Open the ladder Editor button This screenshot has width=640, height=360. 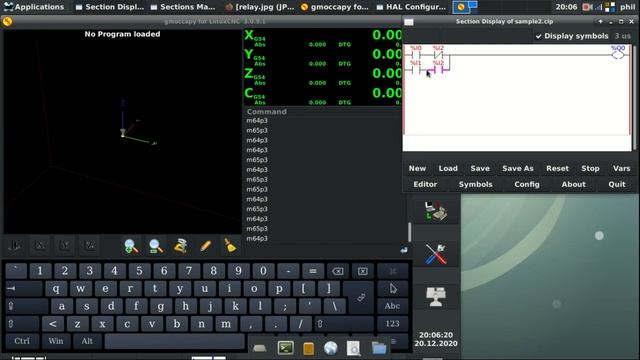click(425, 184)
